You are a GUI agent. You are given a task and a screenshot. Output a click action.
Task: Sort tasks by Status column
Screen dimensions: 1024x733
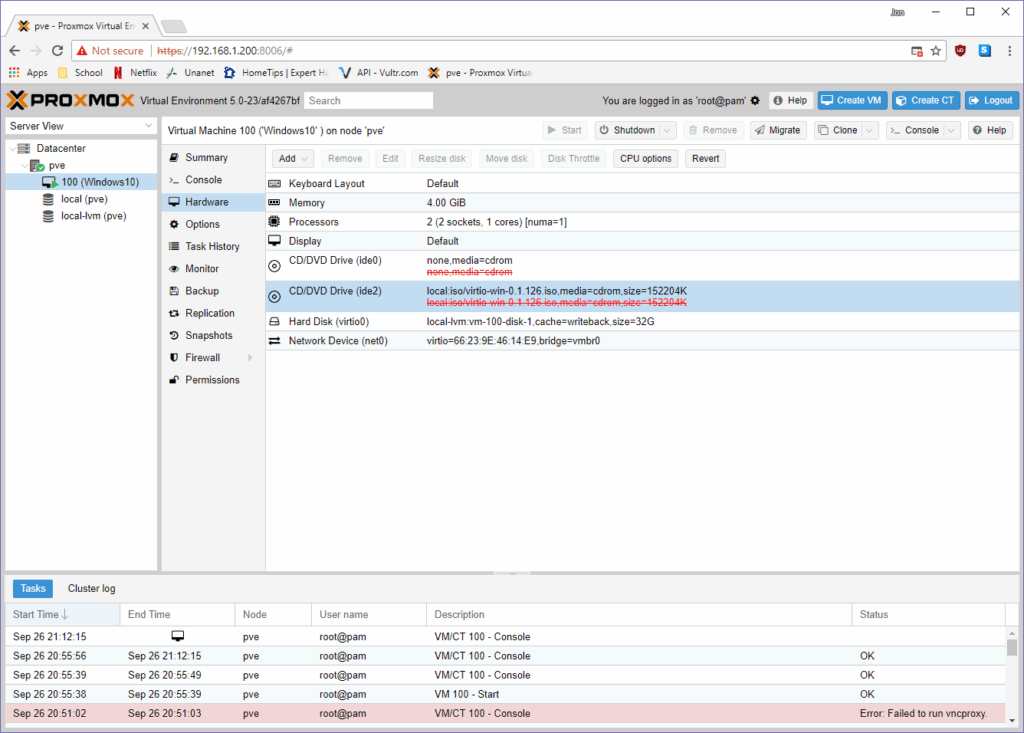[928, 614]
